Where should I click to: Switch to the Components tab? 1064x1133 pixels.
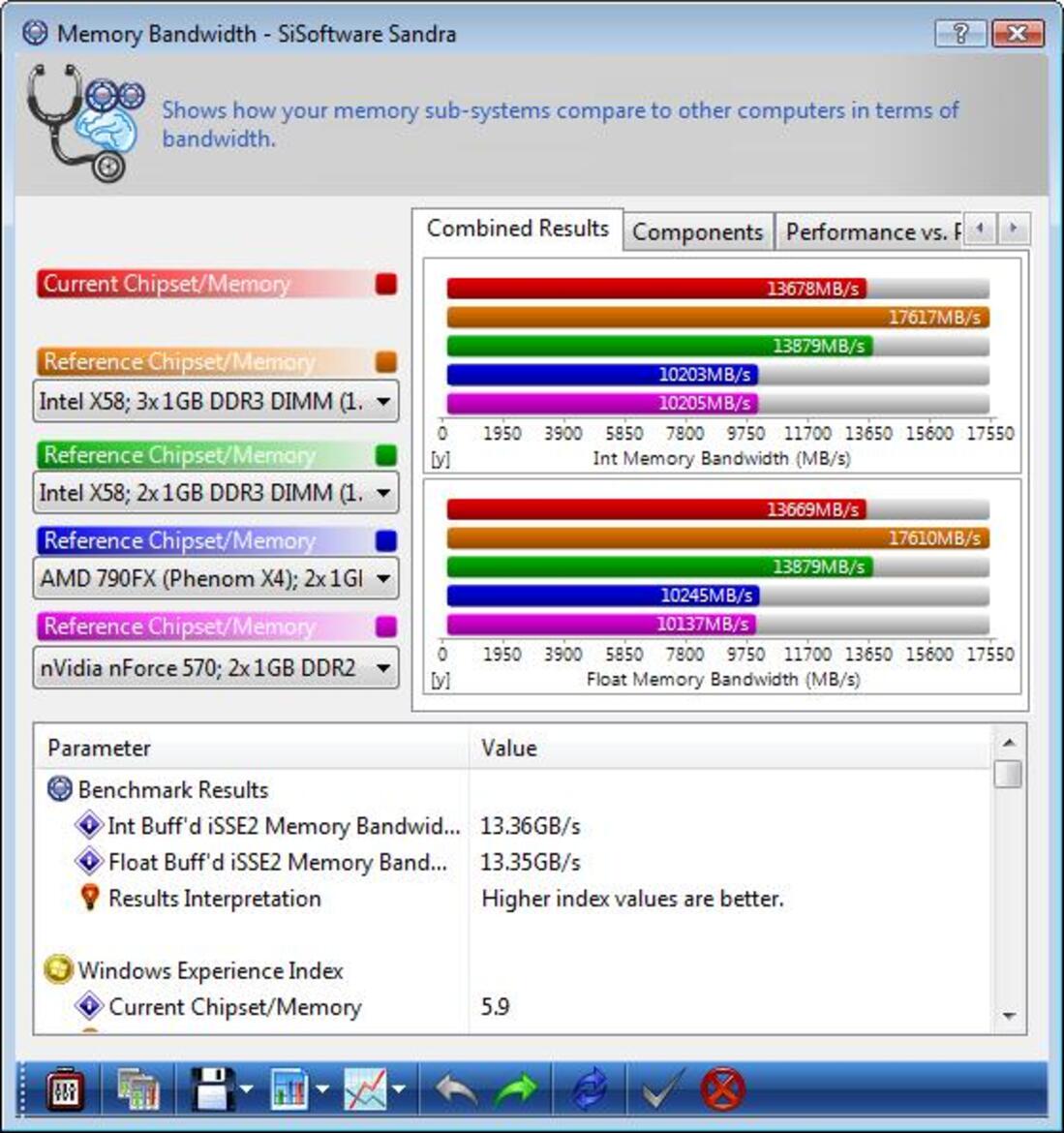pos(698,232)
